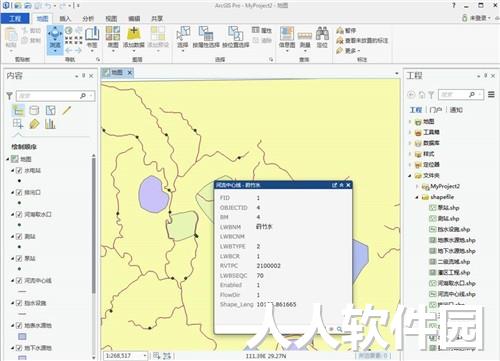The width and height of the screenshot is (500, 361).
Task: Click View Unplaced labels (查看未放置的标注)
Action: tap(362, 41)
